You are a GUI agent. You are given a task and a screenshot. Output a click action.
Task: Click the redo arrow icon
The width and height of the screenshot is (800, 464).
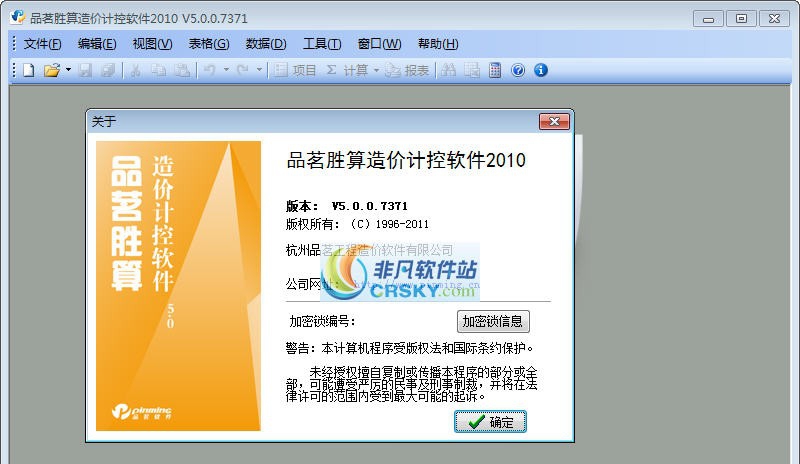tap(243, 70)
